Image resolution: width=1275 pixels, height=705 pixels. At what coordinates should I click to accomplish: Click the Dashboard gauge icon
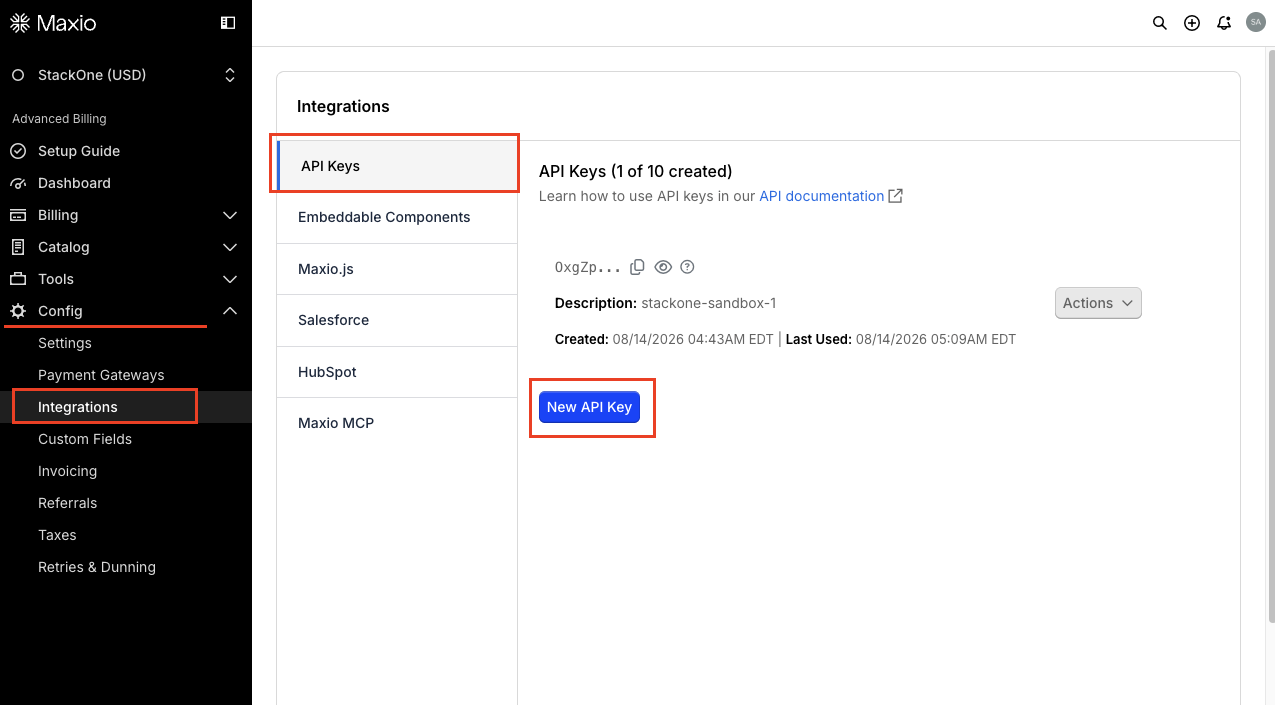(18, 183)
